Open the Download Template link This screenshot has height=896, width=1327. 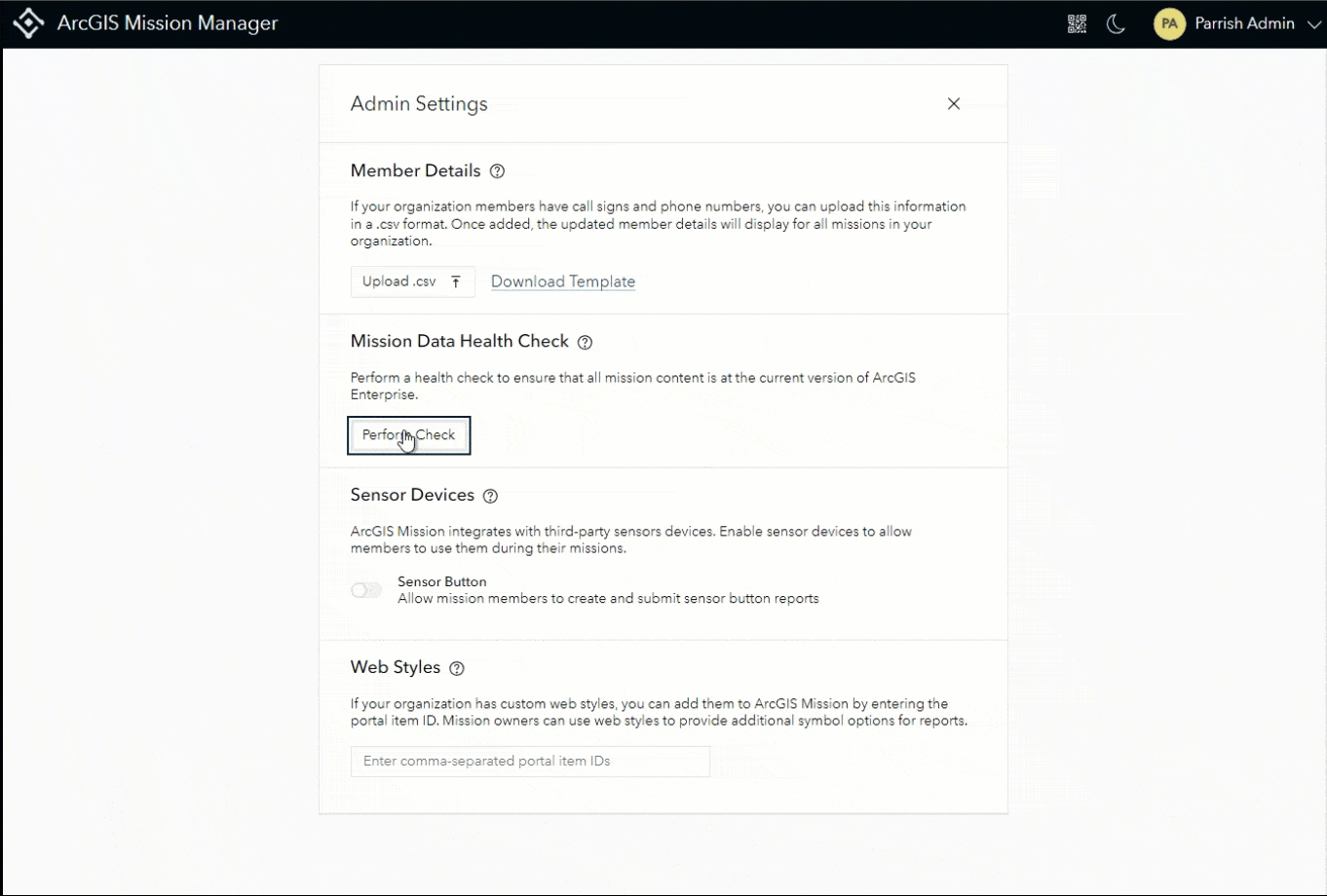[x=563, y=281]
